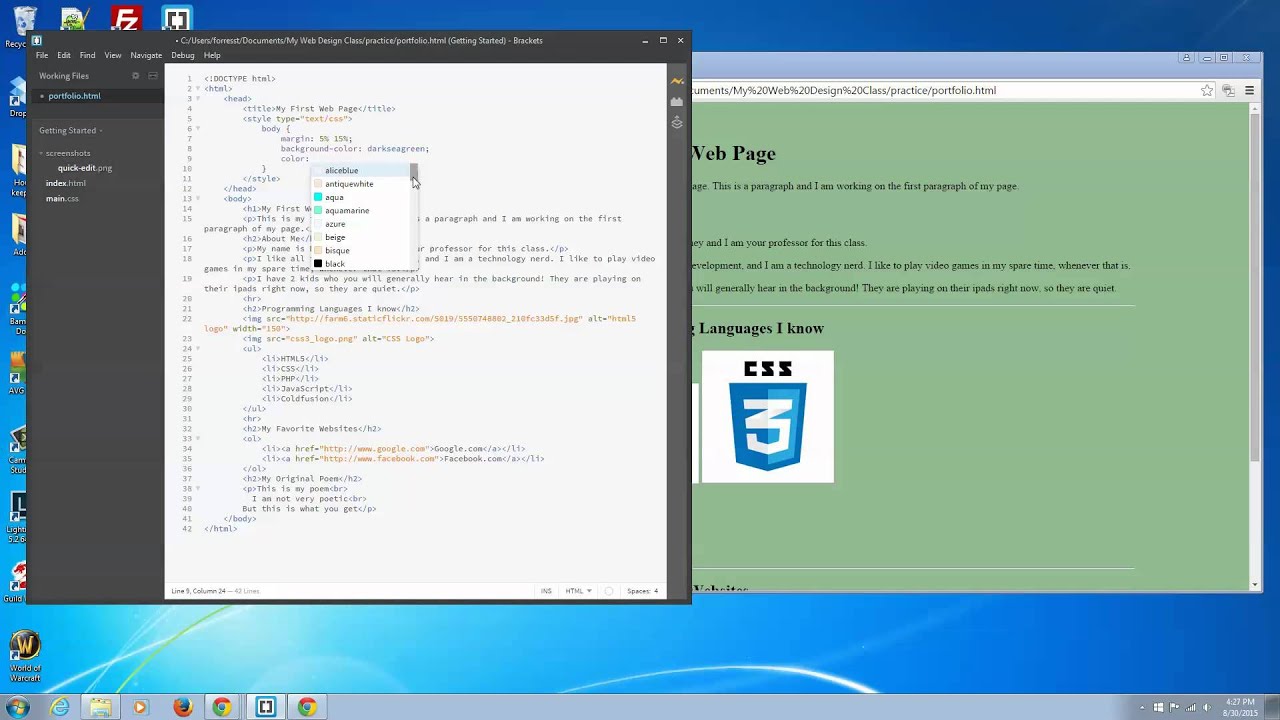Collapse fold arrow at line 6 body rule
1280x720 pixels.
click(x=198, y=129)
